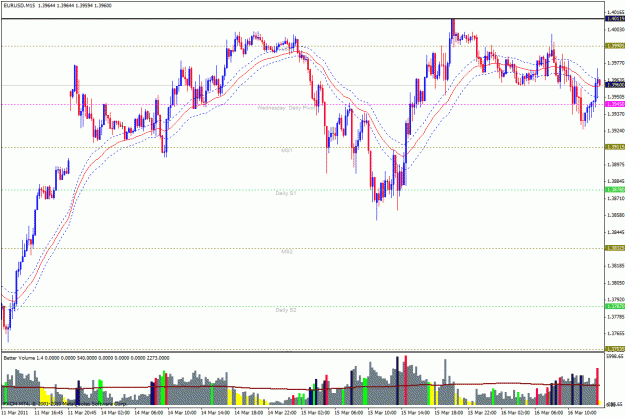Click the '11 Mar 20:45' time axis label
Viewport: 625px width, 417px height.
[83, 413]
